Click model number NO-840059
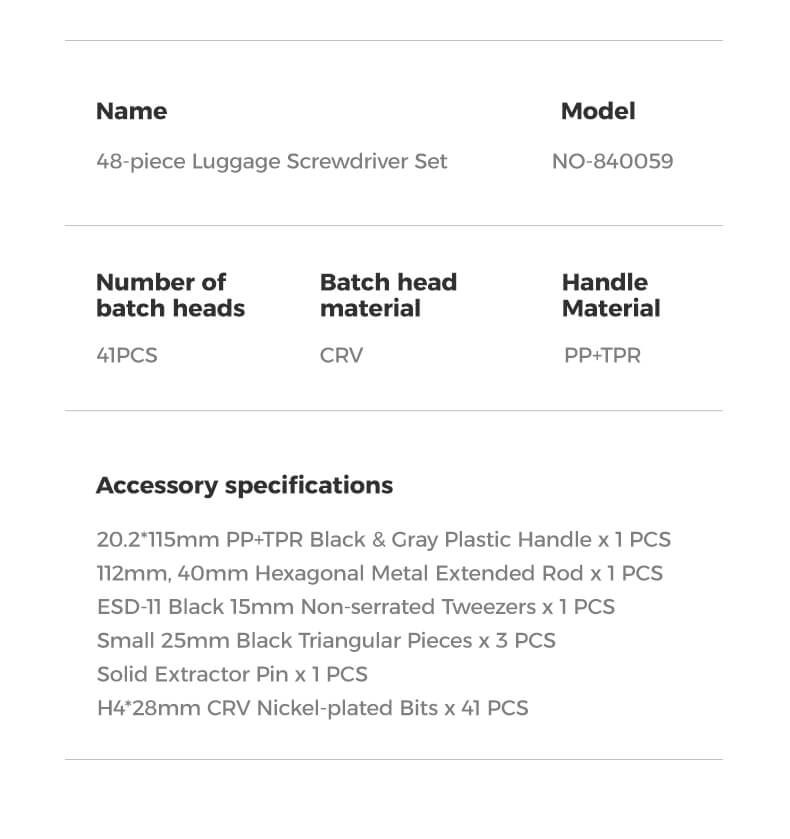Image resolution: width=790 pixels, height=839 pixels. pos(612,161)
